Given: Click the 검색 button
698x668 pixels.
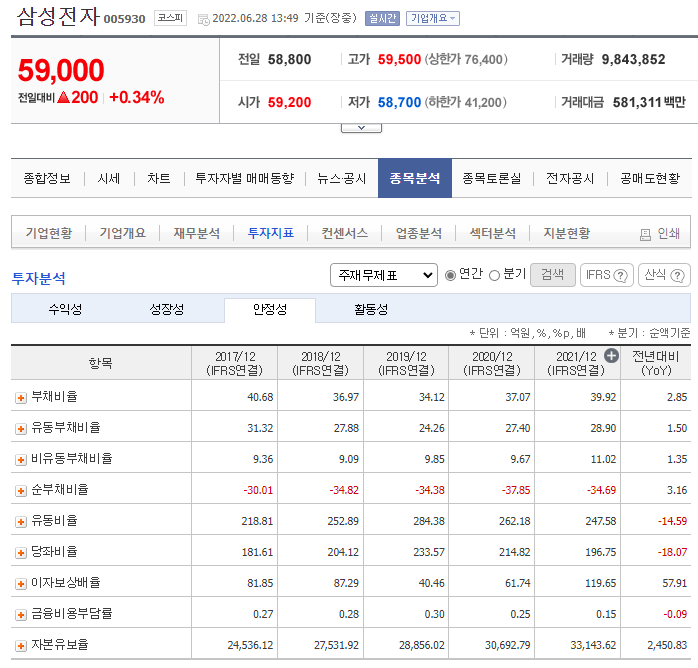Looking at the screenshot, I should tap(552, 275).
